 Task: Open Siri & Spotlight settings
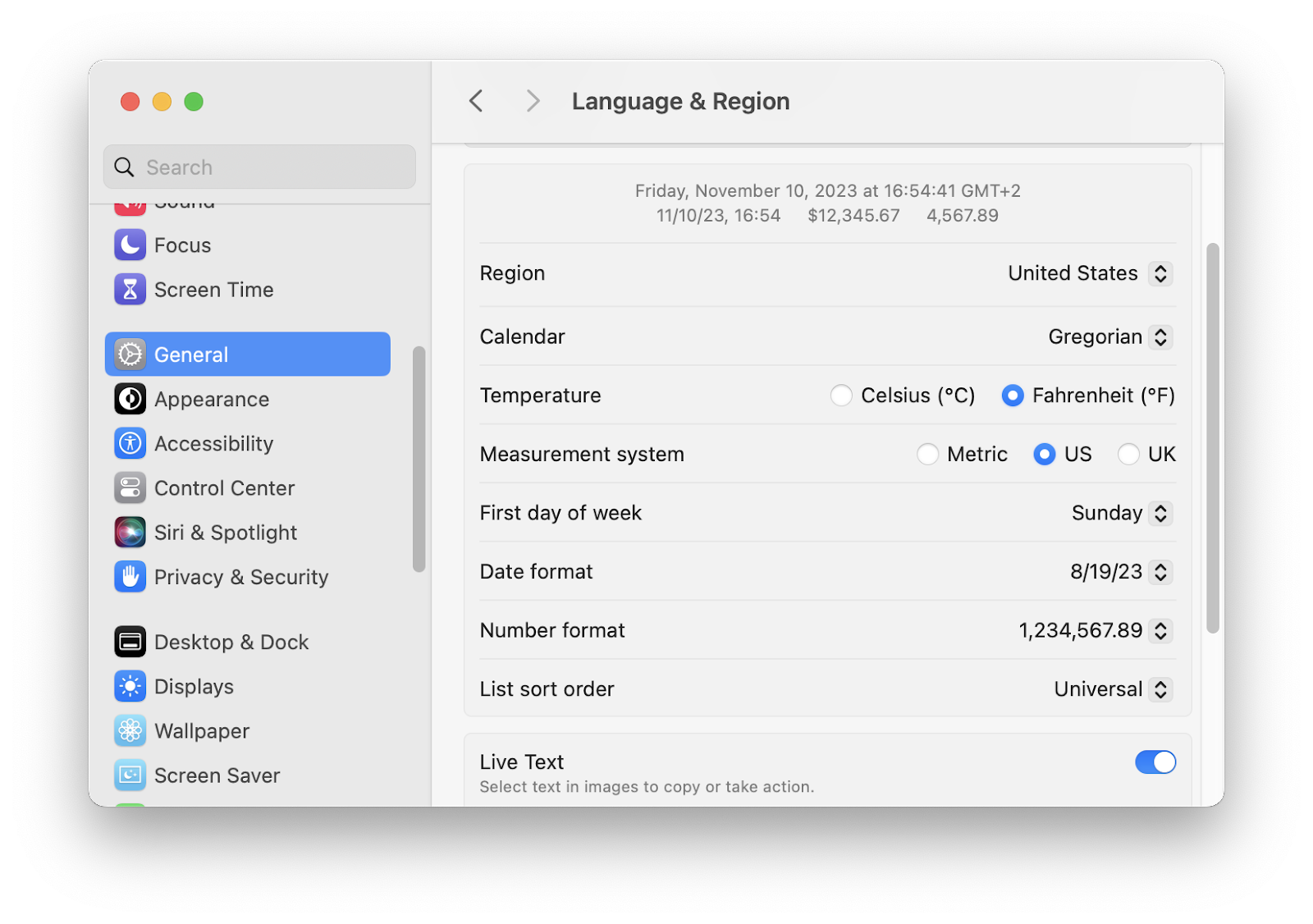[226, 532]
